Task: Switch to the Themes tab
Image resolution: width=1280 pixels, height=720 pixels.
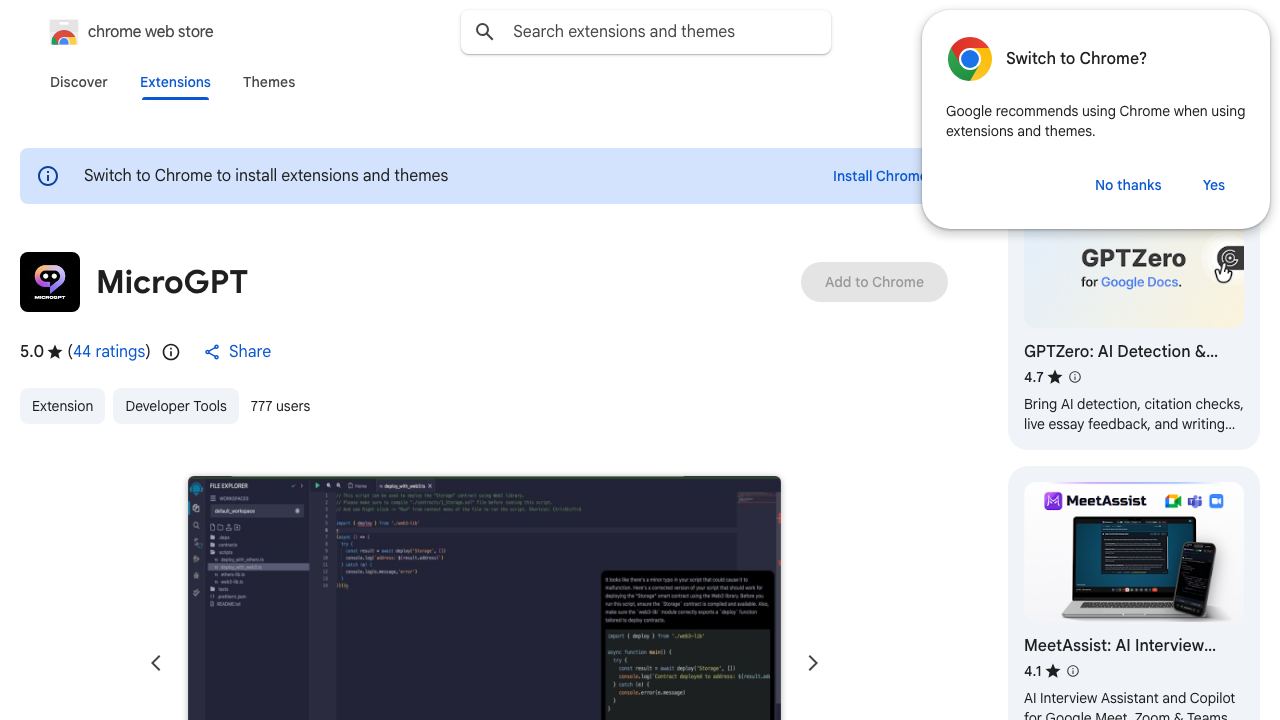Action: (x=269, y=82)
